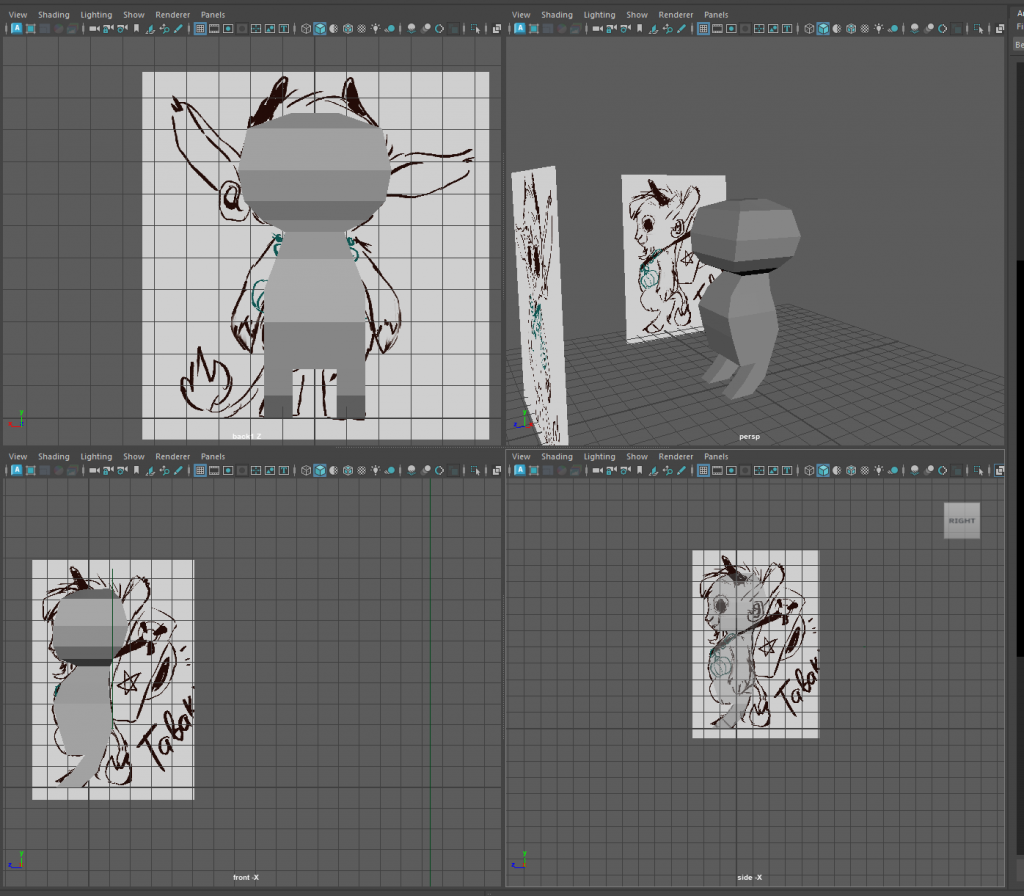Screen dimensions: 1024x896
Task: Click 2D Pan/Zoom icon in side viewport toolbar
Action: coord(667,470)
